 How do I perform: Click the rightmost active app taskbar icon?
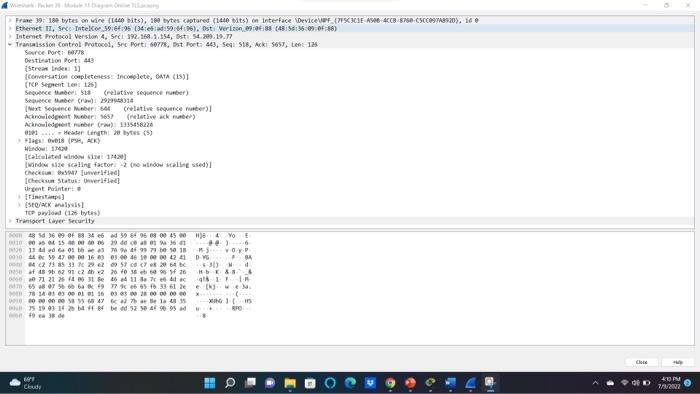[490, 383]
